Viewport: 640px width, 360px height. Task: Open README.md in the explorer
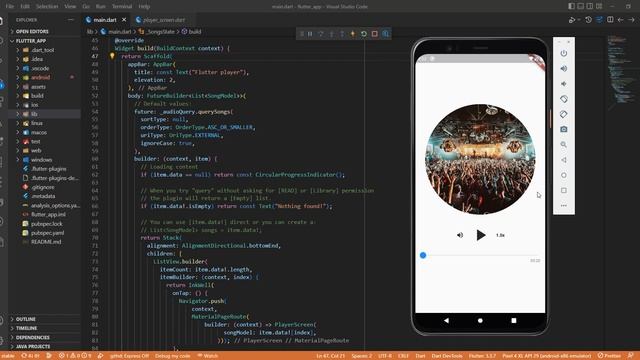pyautogui.click(x=46, y=242)
